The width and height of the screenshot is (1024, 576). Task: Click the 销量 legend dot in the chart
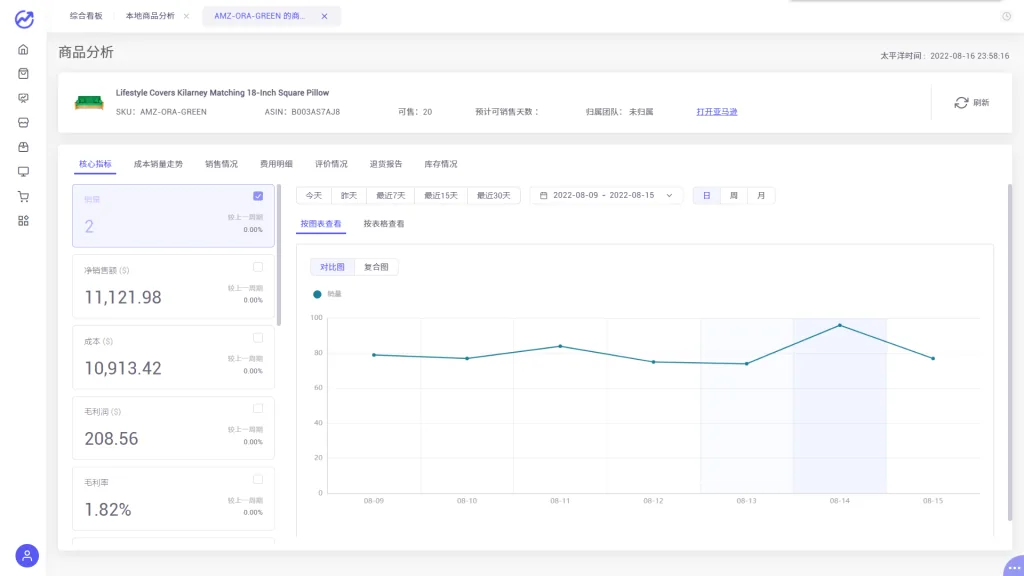point(317,295)
